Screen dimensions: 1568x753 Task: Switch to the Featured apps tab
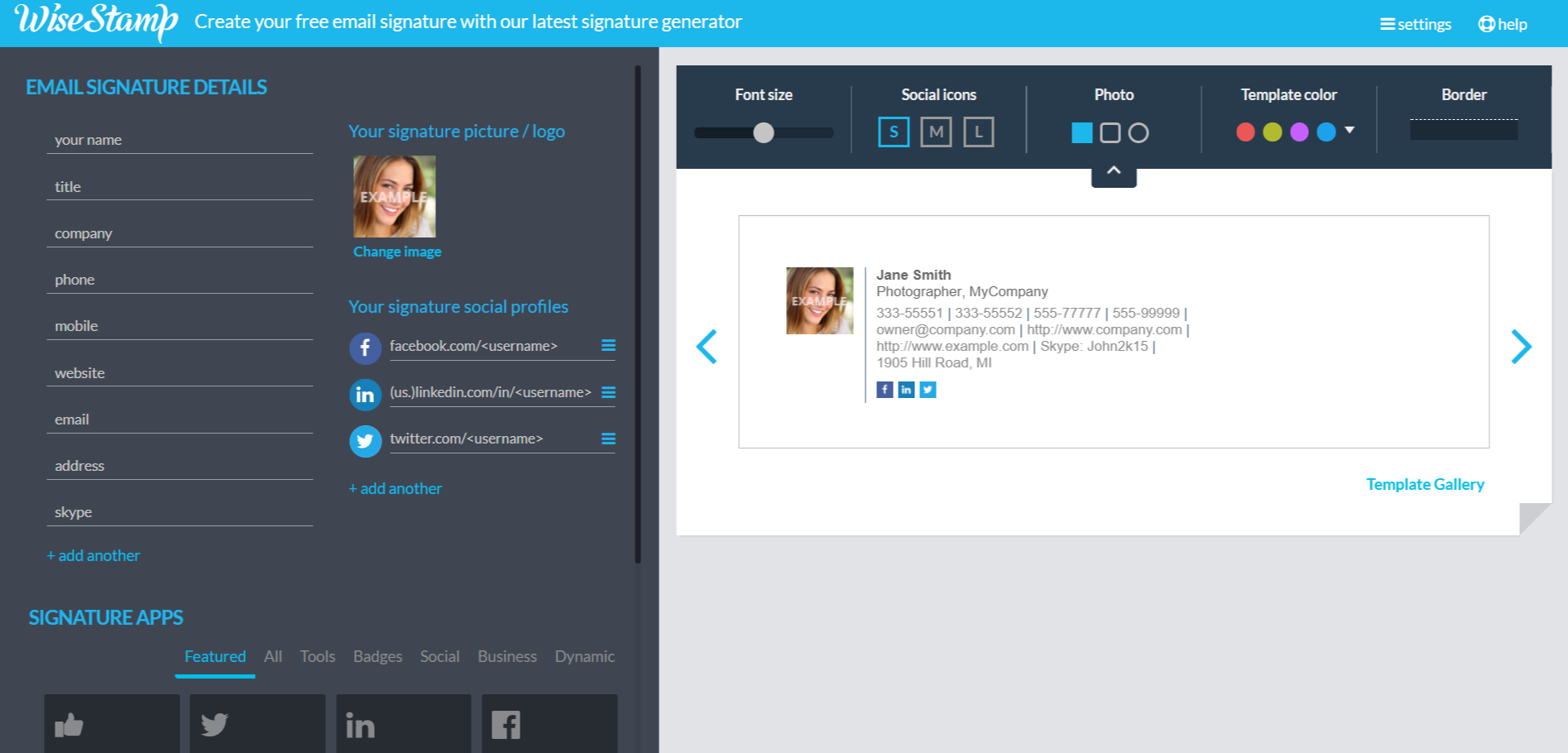215,656
